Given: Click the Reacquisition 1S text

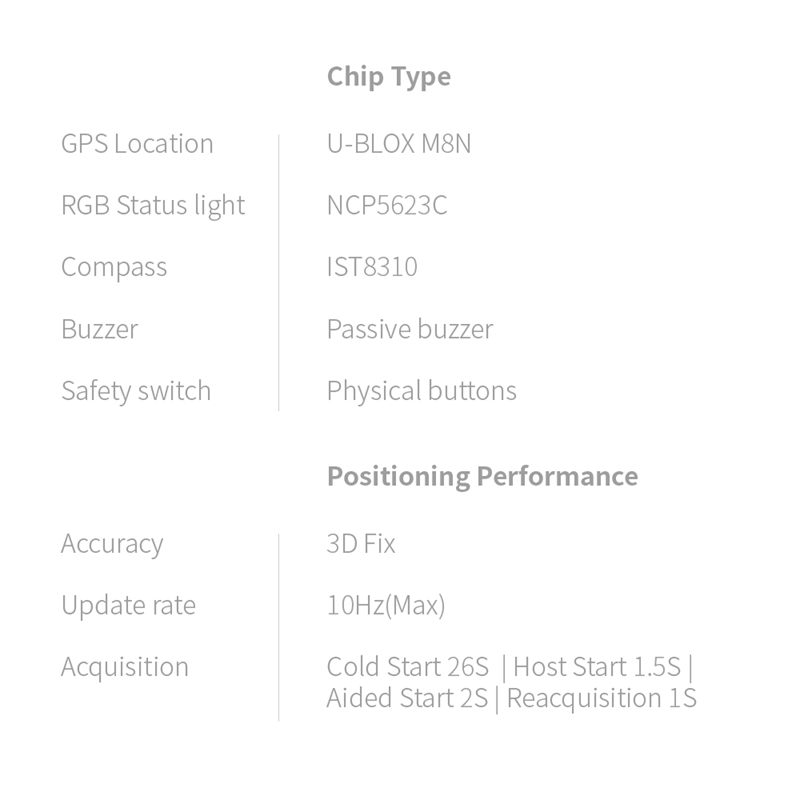Looking at the screenshot, I should click(601, 698).
